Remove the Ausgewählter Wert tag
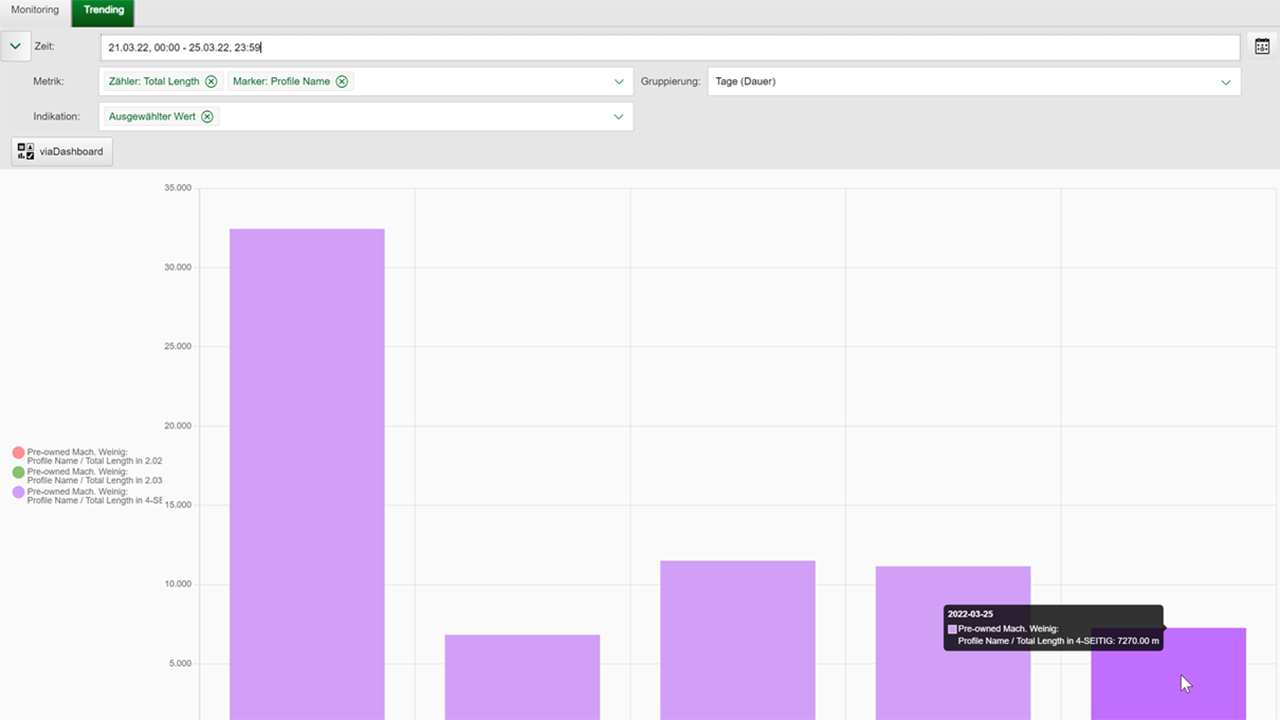 (x=207, y=117)
